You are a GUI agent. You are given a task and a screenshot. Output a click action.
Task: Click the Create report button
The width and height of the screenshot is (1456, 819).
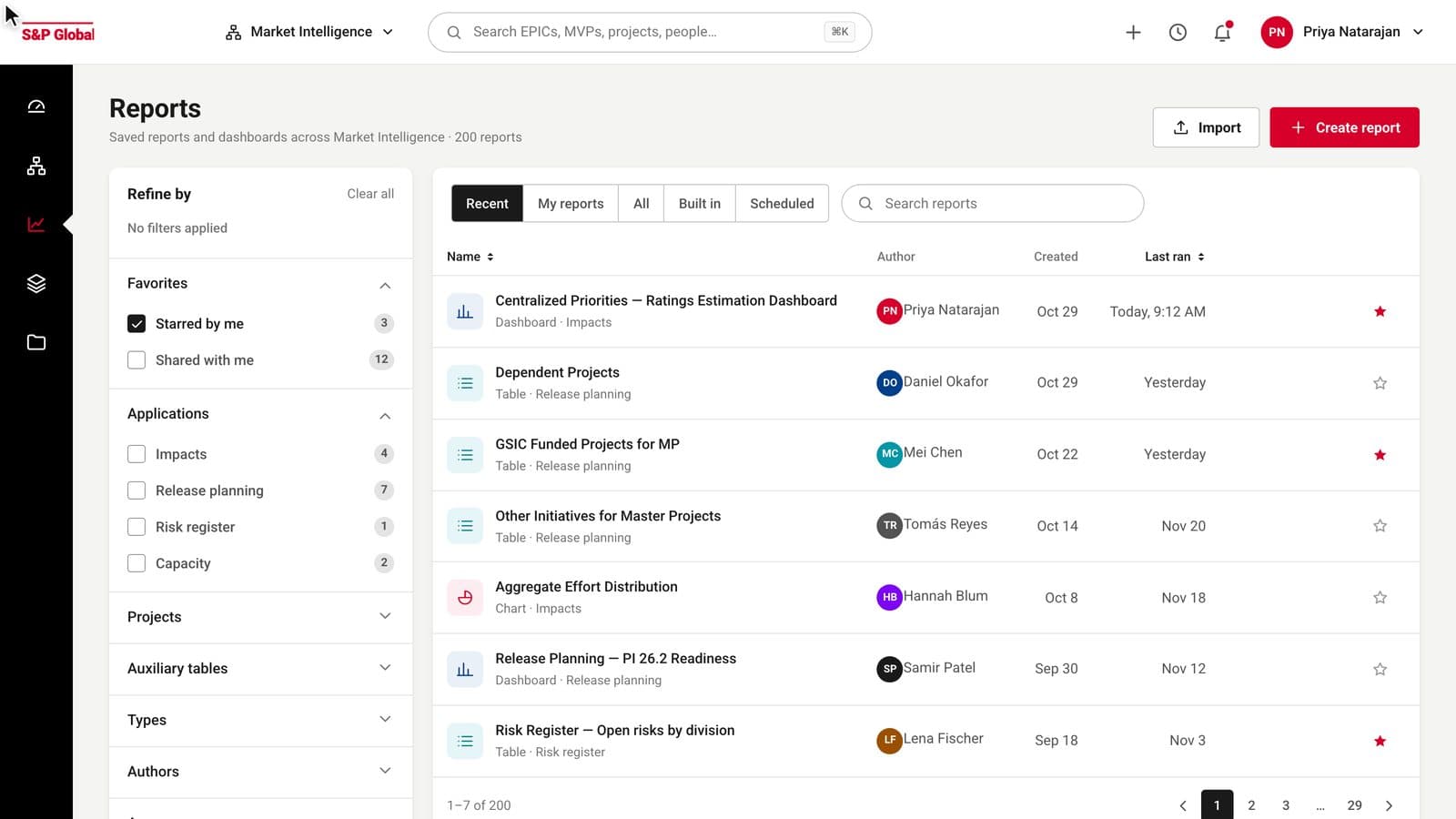(x=1344, y=127)
